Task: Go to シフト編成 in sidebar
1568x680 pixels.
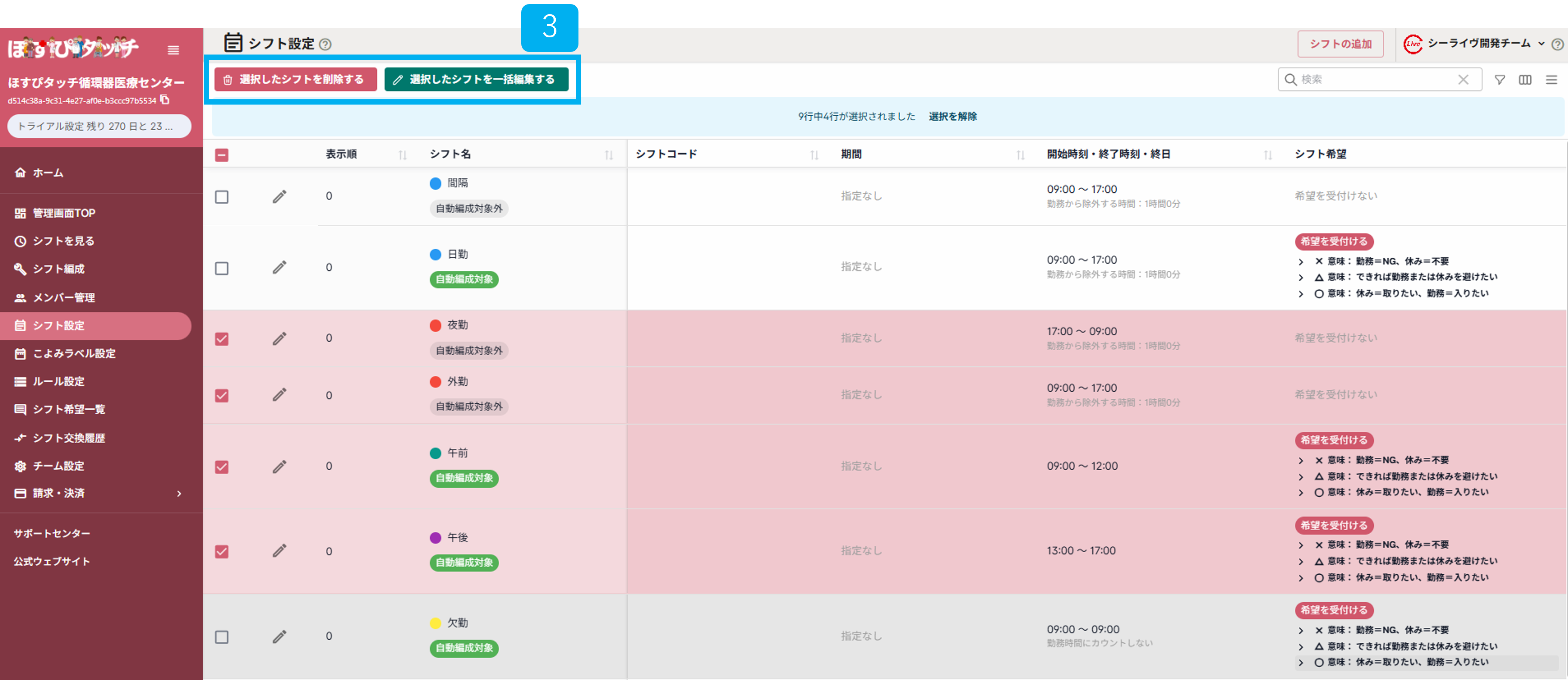Action: click(x=59, y=269)
